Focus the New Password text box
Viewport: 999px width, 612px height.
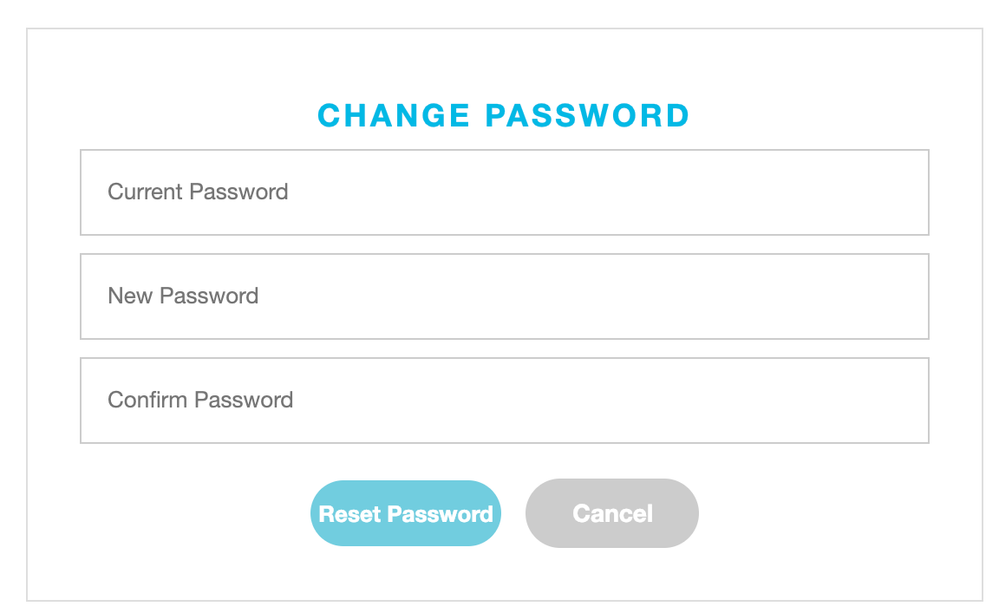click(x=504, y=296)
